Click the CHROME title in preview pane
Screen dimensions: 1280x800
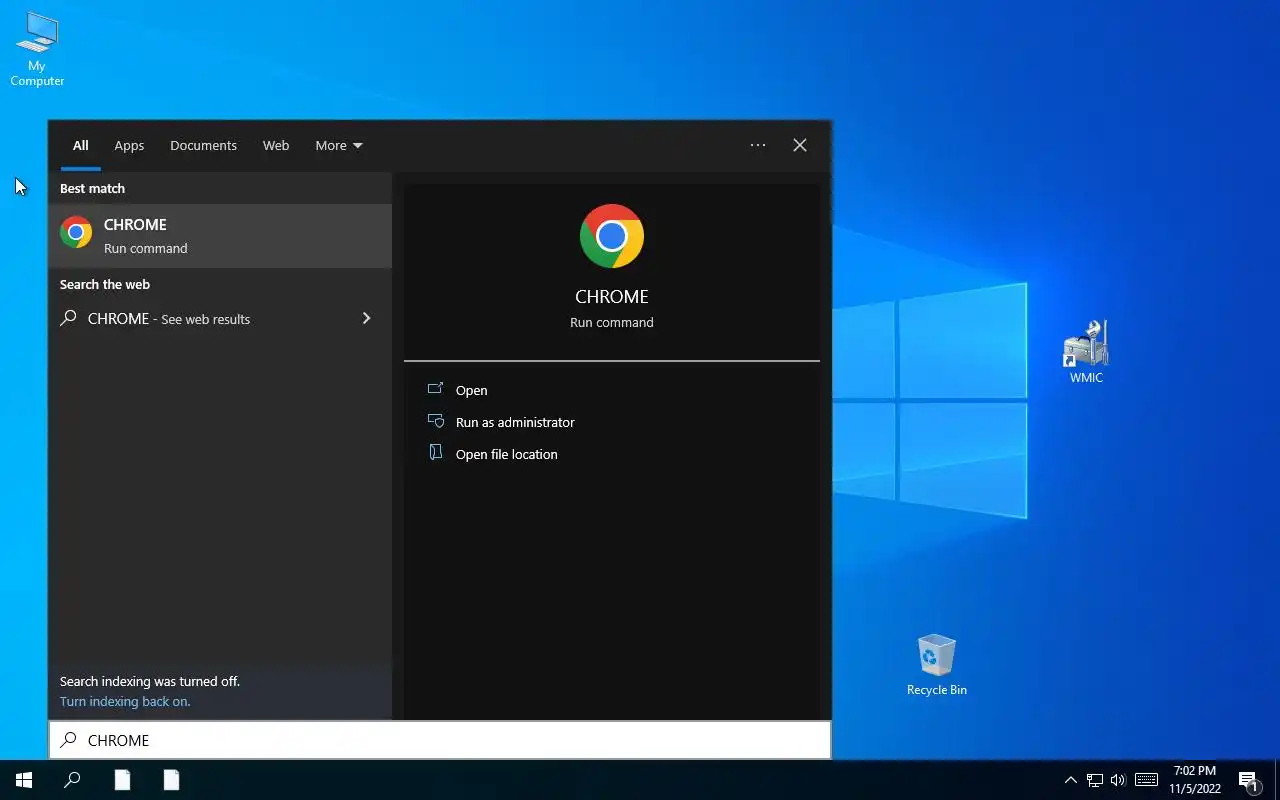tap(612, 297)
